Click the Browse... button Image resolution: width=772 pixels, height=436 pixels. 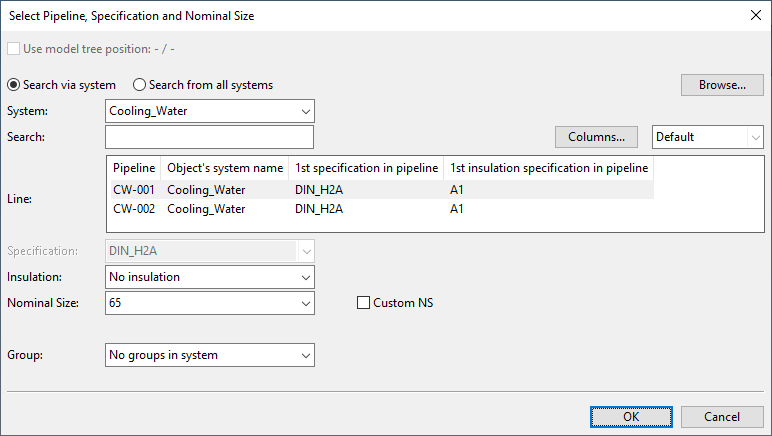[722, 85]
